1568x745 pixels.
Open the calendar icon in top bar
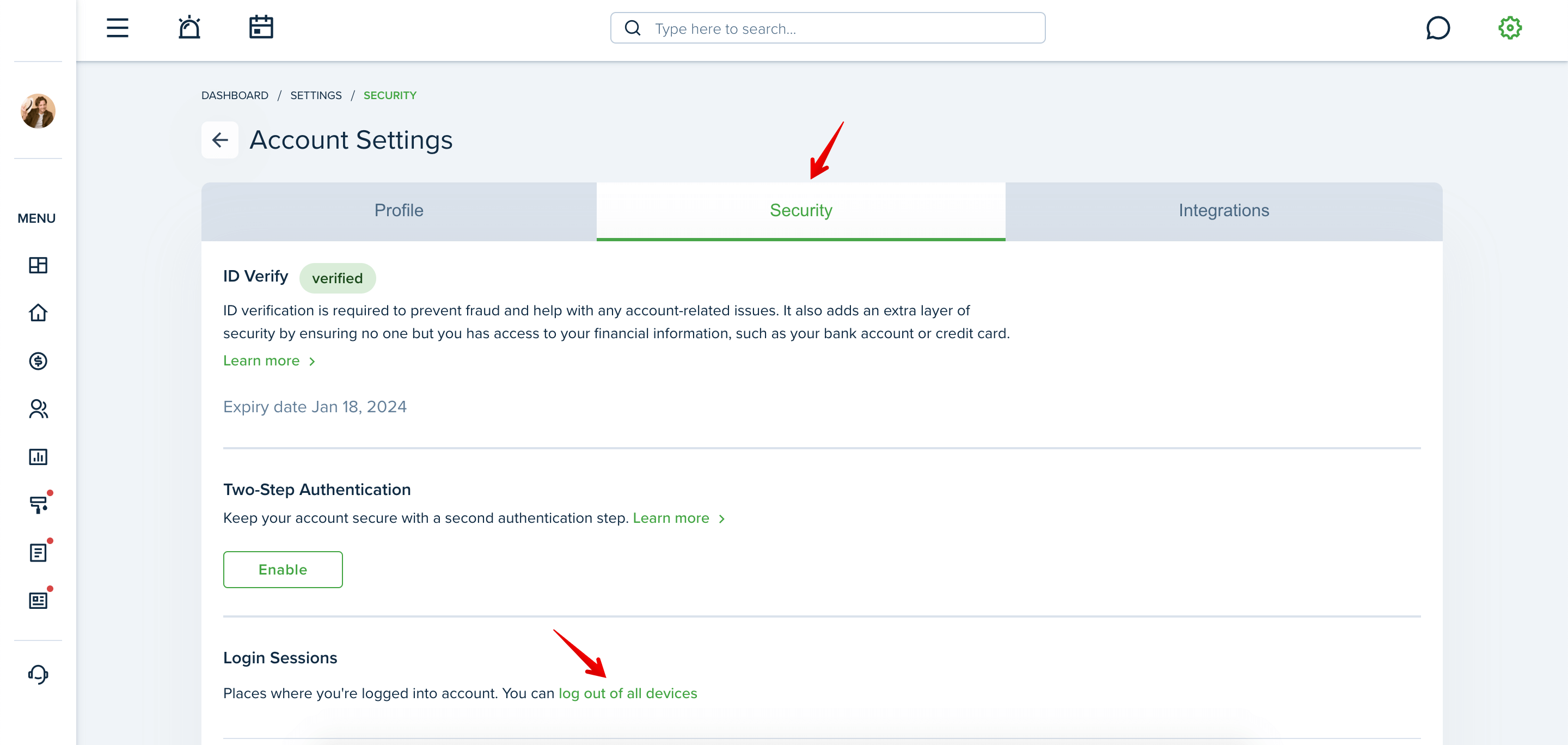tap(261, 27)
